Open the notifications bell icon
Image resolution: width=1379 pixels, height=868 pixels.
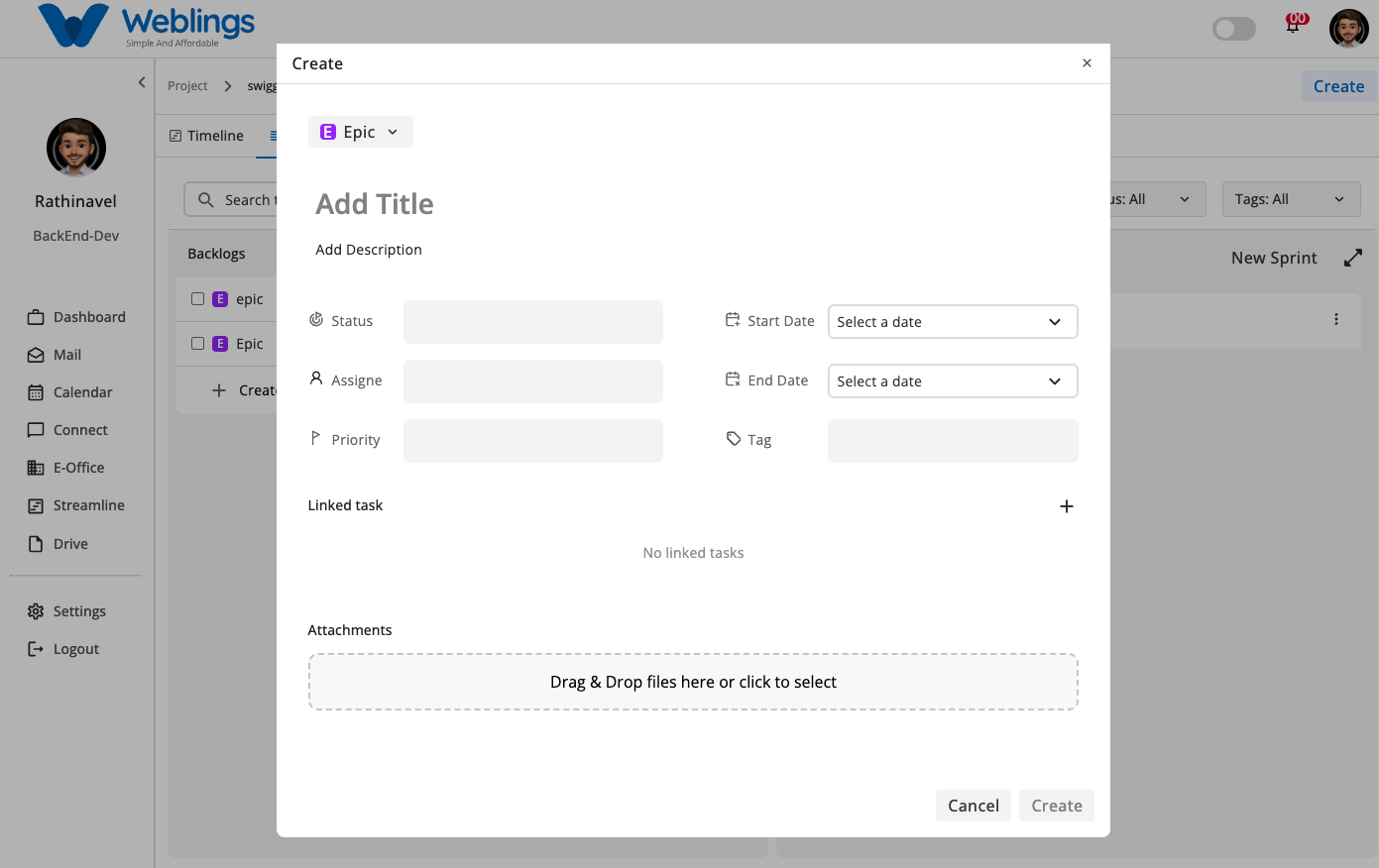(1293, 25)
